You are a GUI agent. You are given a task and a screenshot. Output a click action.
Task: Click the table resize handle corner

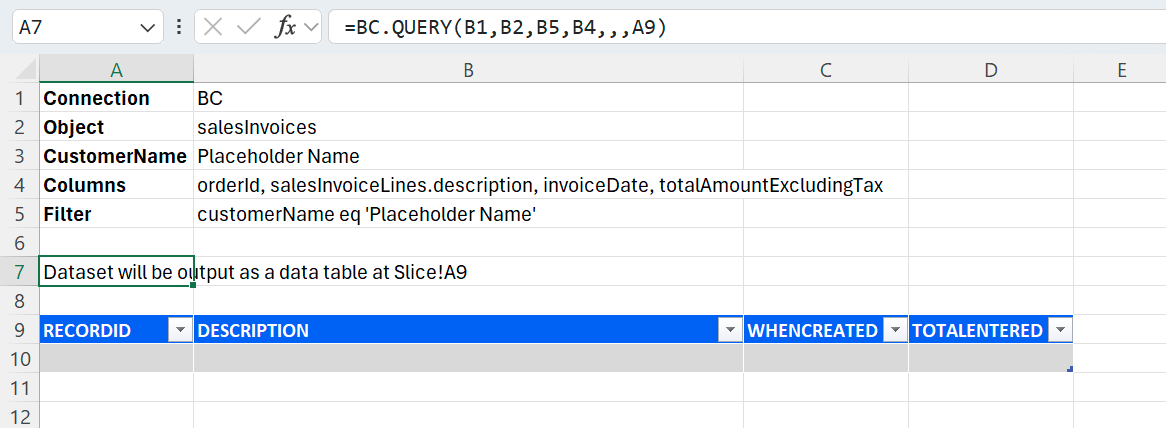coord(1070,370)
